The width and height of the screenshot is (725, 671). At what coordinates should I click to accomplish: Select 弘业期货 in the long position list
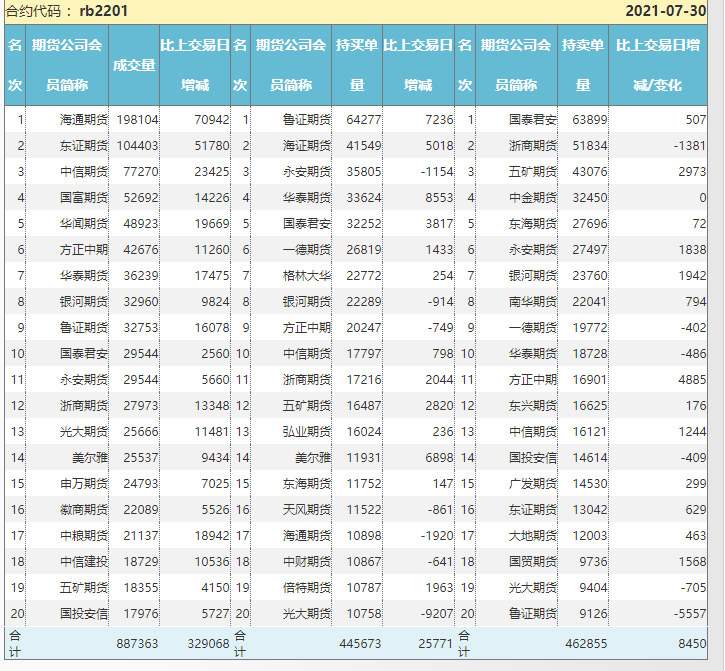point(307,432)
